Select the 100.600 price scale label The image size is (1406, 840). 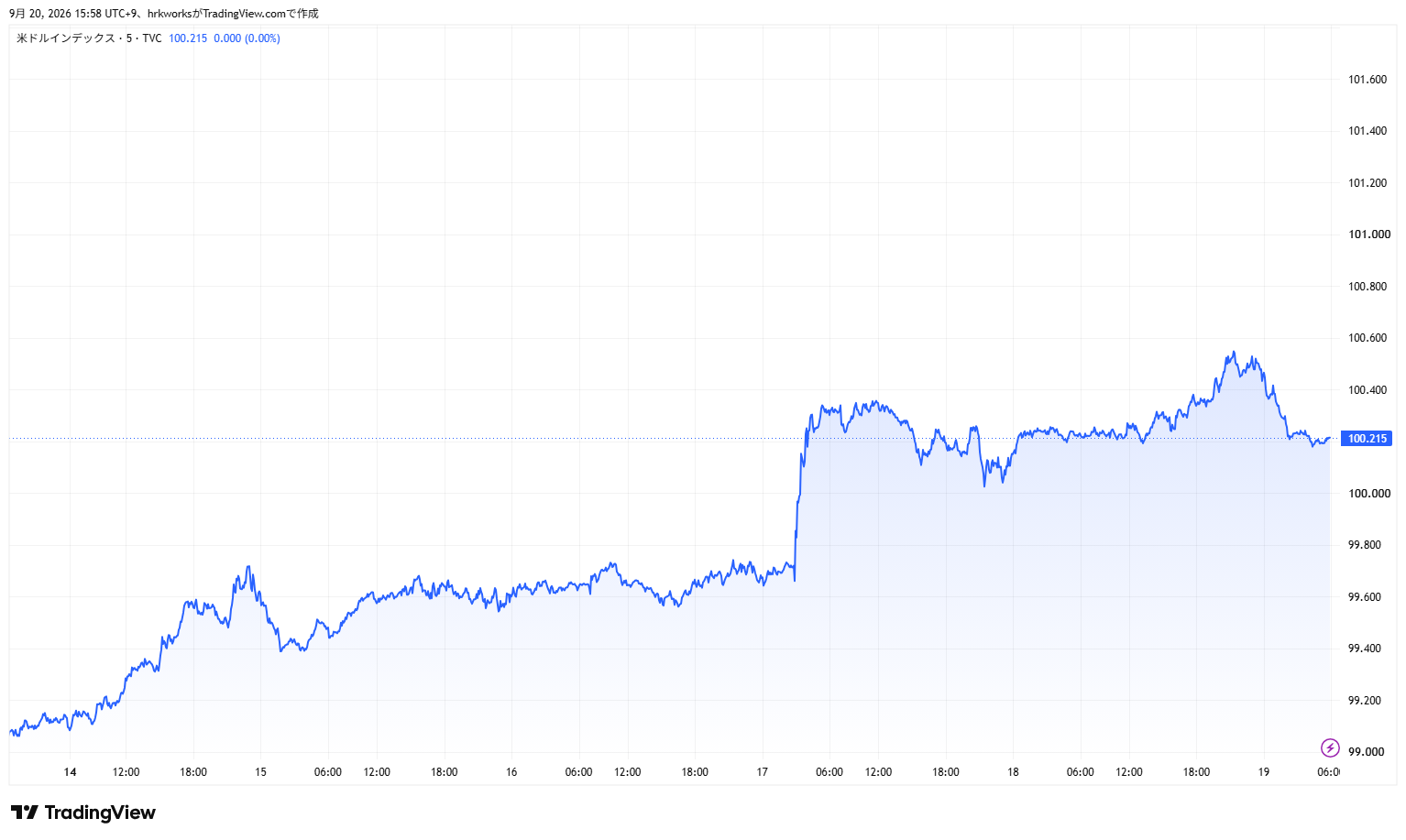(1368, 338)
